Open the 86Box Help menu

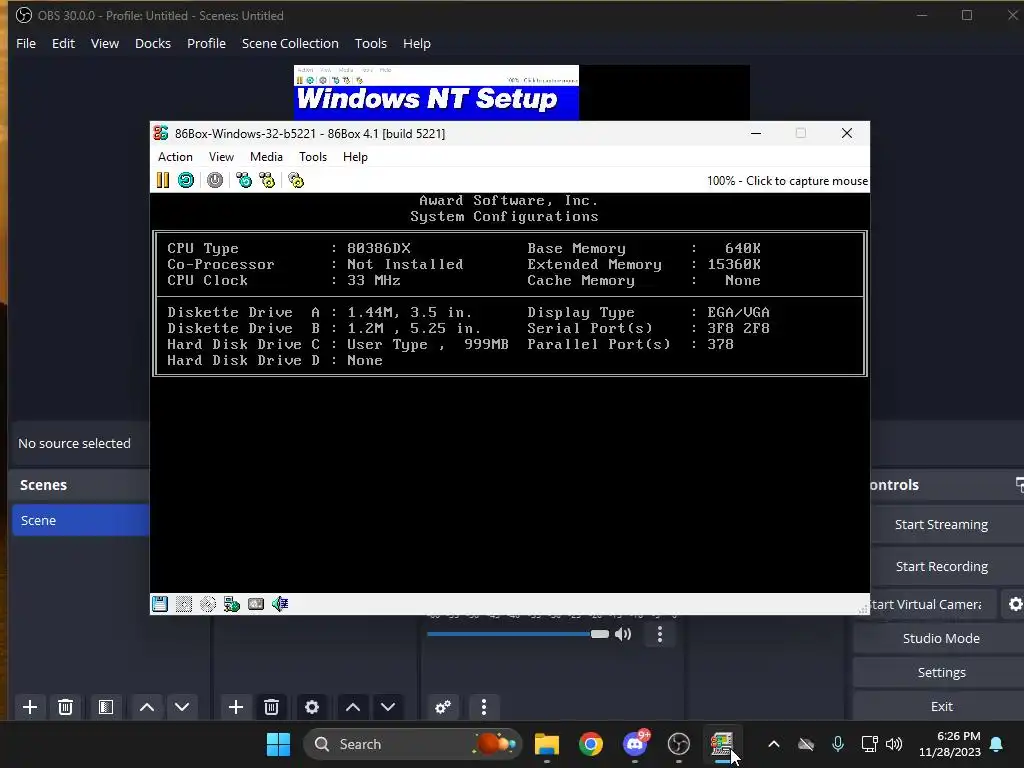(355, 157)
